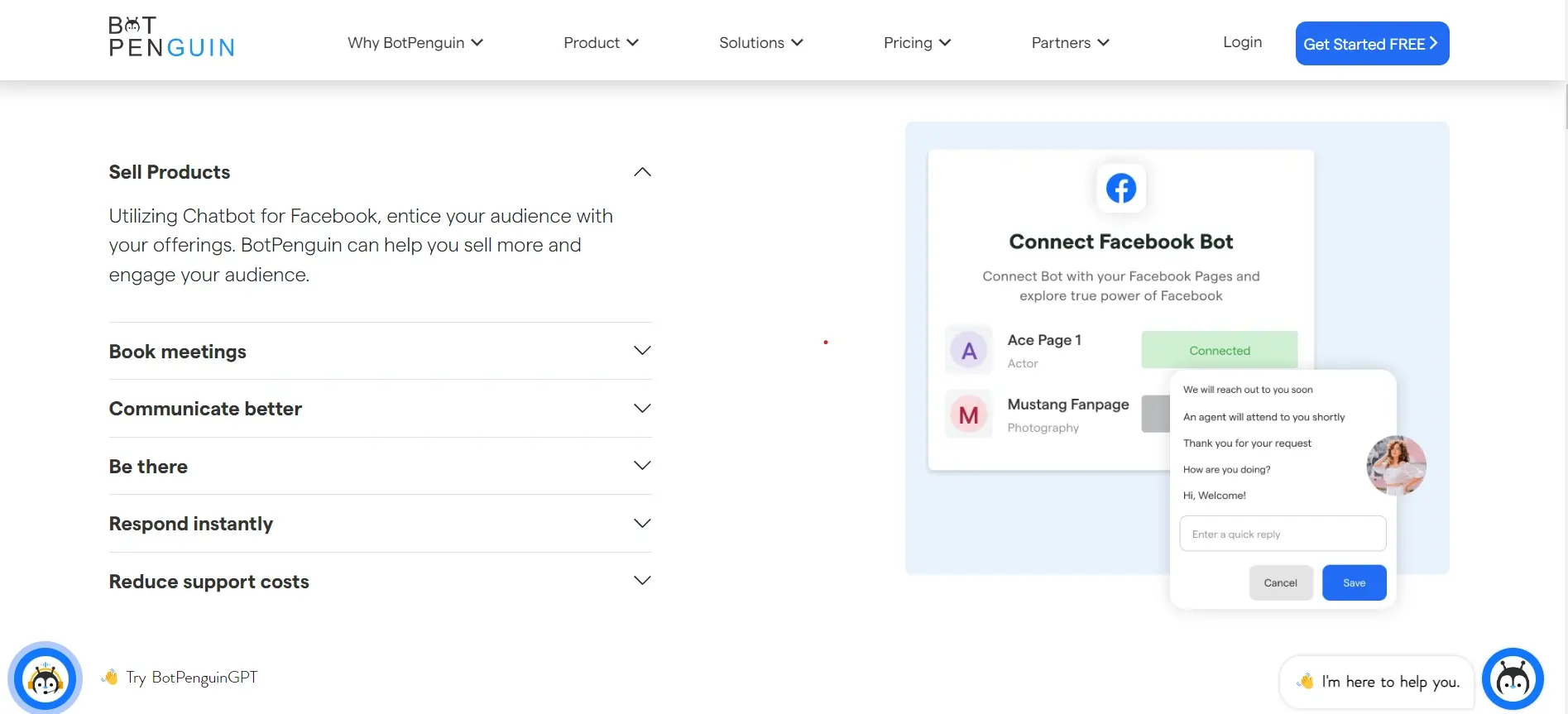Click the woman's profile photo thumbnail
Screen dimensions: 1568x714
tap(1397, 466)
